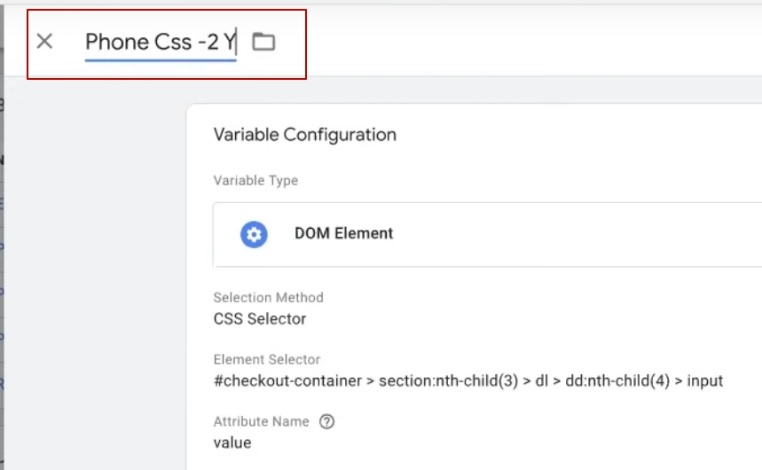
Task: Click the 'Phone Css -2 Y' name field
Action: click(x=158, y=42)
